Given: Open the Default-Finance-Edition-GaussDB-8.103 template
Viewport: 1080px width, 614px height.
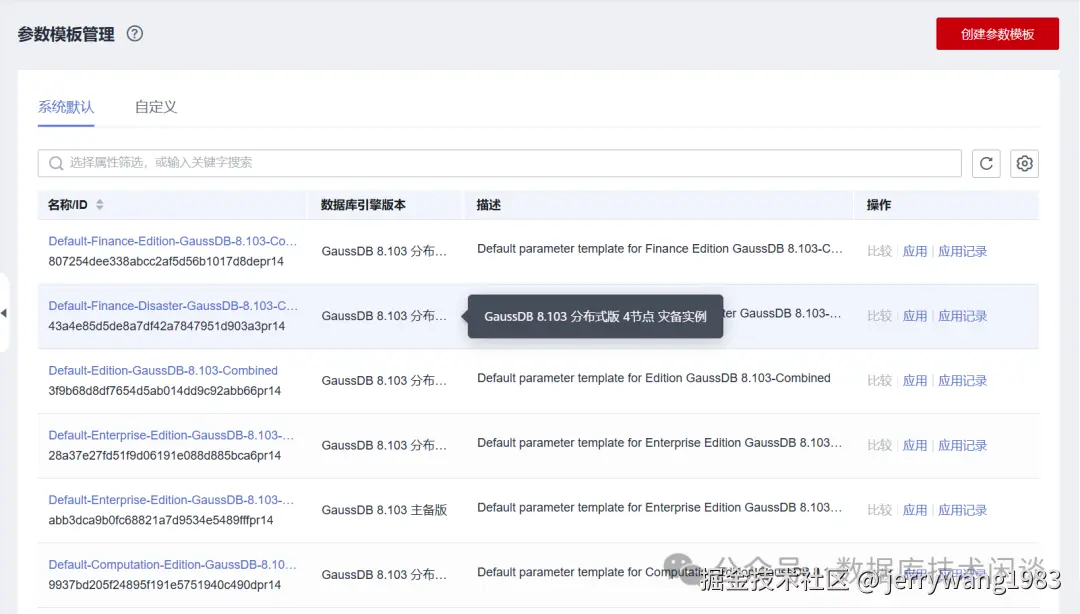Looking at the screenshot, I should pyautogui.click(x=172, y=241).
